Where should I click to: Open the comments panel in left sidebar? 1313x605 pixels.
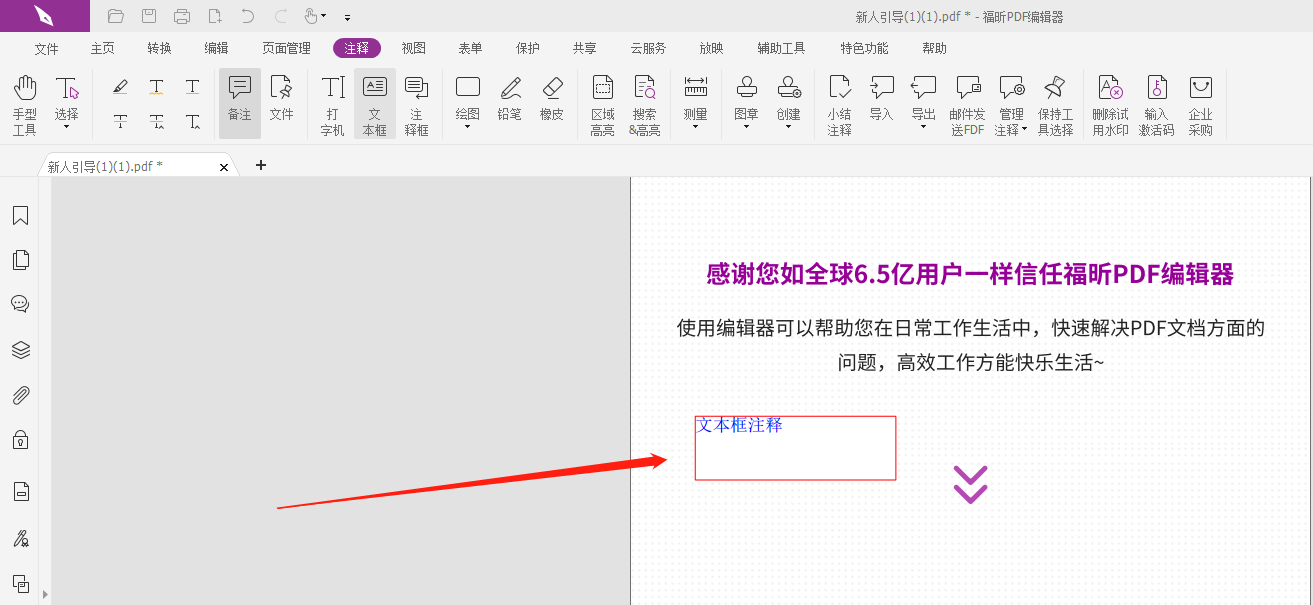click(20, 303)
